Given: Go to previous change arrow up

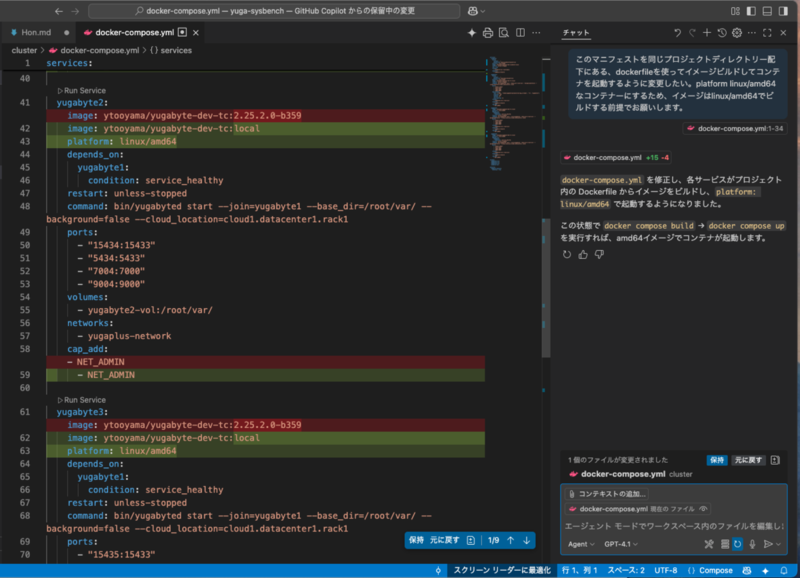Looking at the screenshot, I should [x=511, y=540].
